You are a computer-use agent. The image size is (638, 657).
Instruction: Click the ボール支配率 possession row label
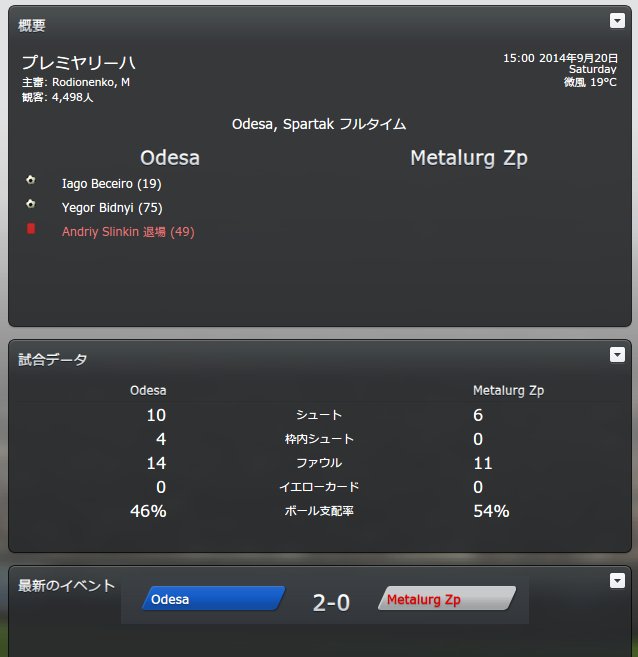tap(319, 511)
